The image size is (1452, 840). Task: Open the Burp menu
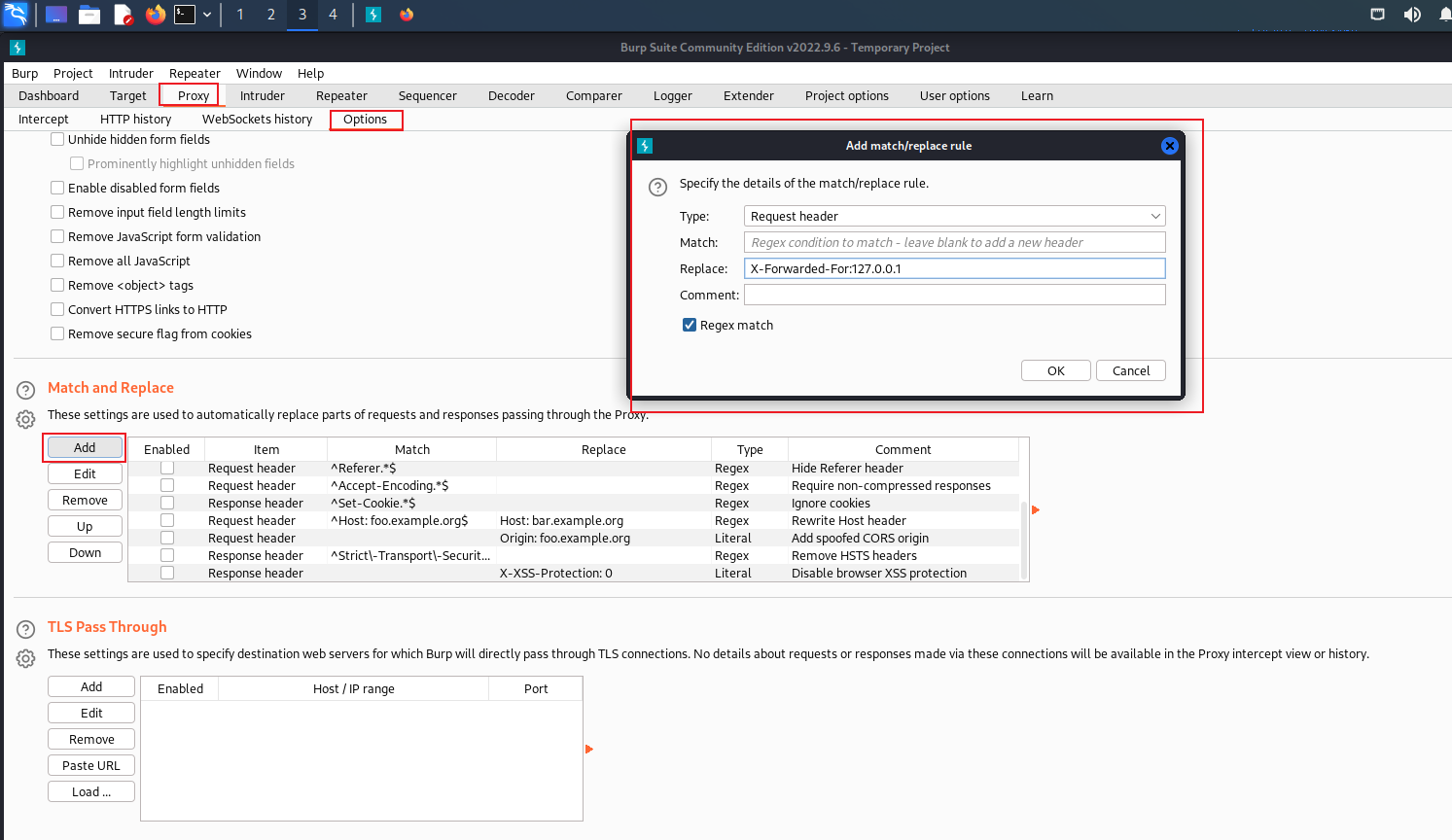(25, 73)
